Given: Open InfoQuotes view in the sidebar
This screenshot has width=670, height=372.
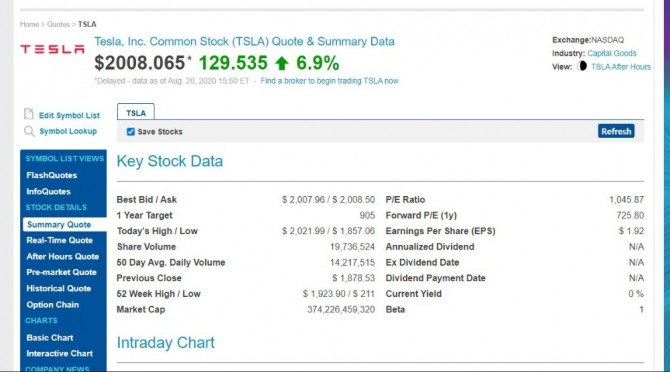Looking at the screenshot, I should 48,191.
